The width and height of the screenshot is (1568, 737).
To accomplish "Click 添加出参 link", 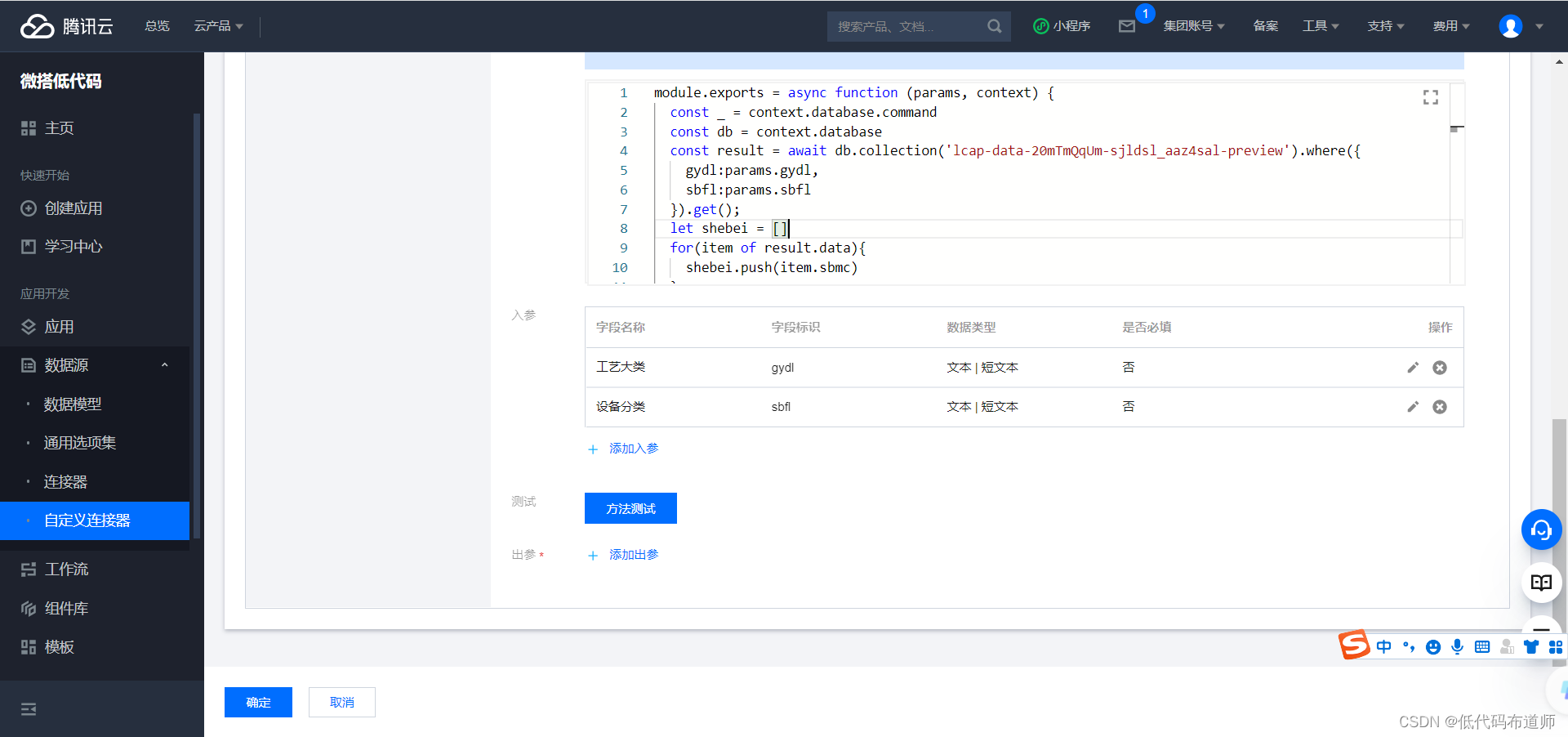I will [x=624, y=555].
